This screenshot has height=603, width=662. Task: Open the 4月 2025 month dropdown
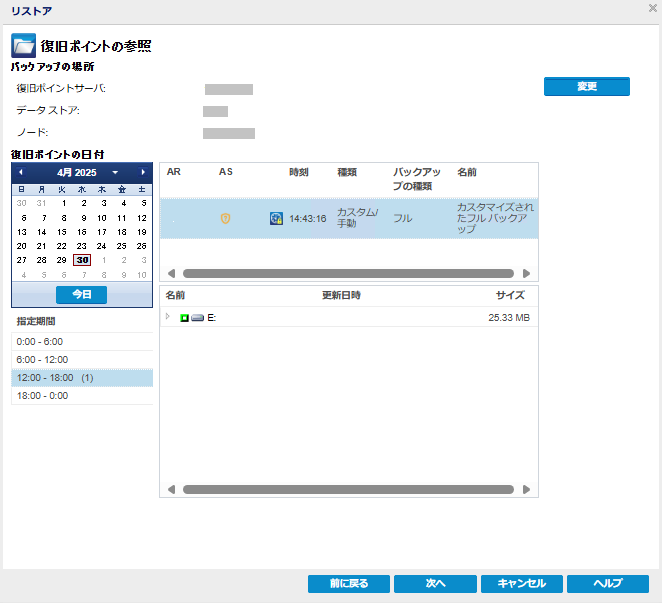click(x=115, y=173)
